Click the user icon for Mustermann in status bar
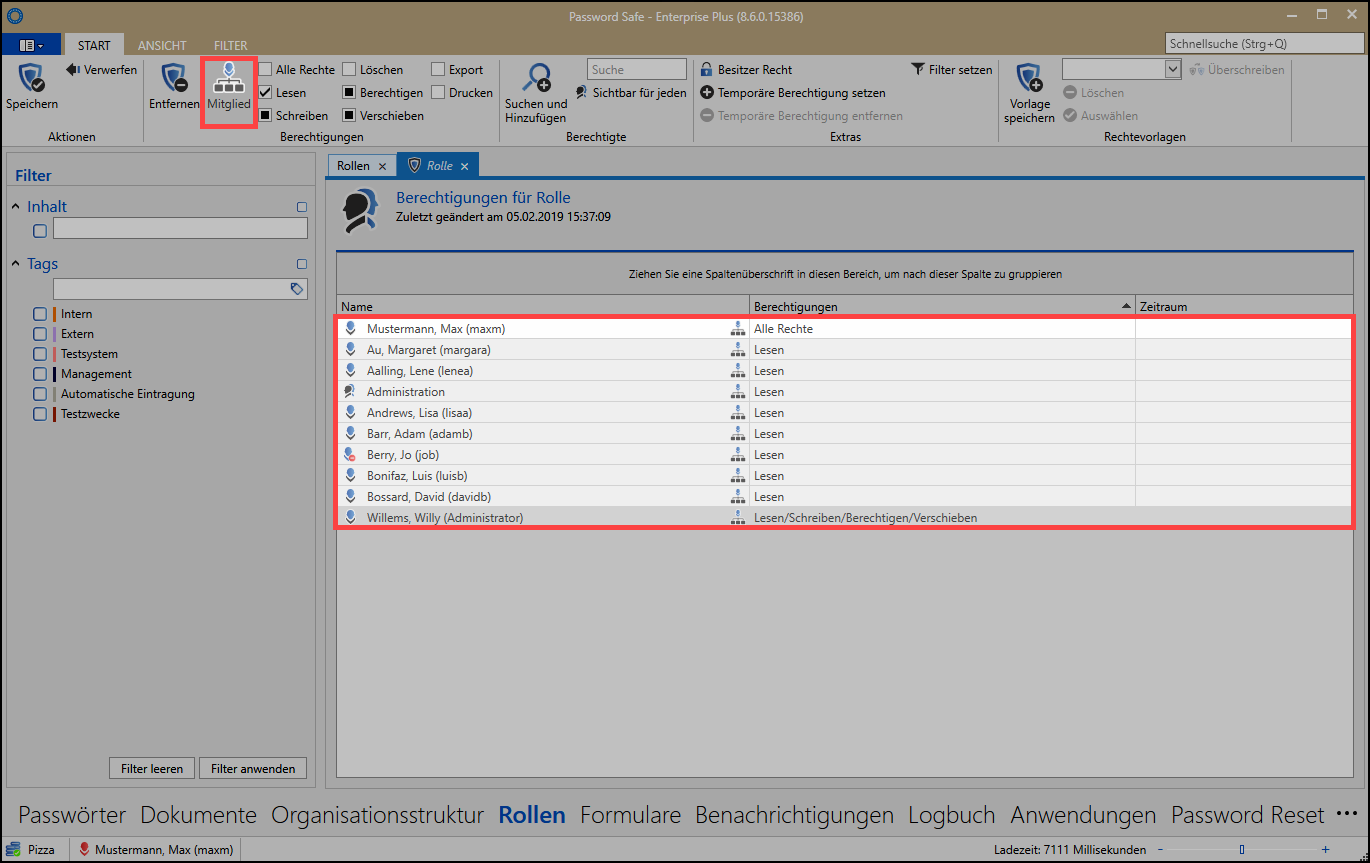1370x863 pixels. point(85,850)
